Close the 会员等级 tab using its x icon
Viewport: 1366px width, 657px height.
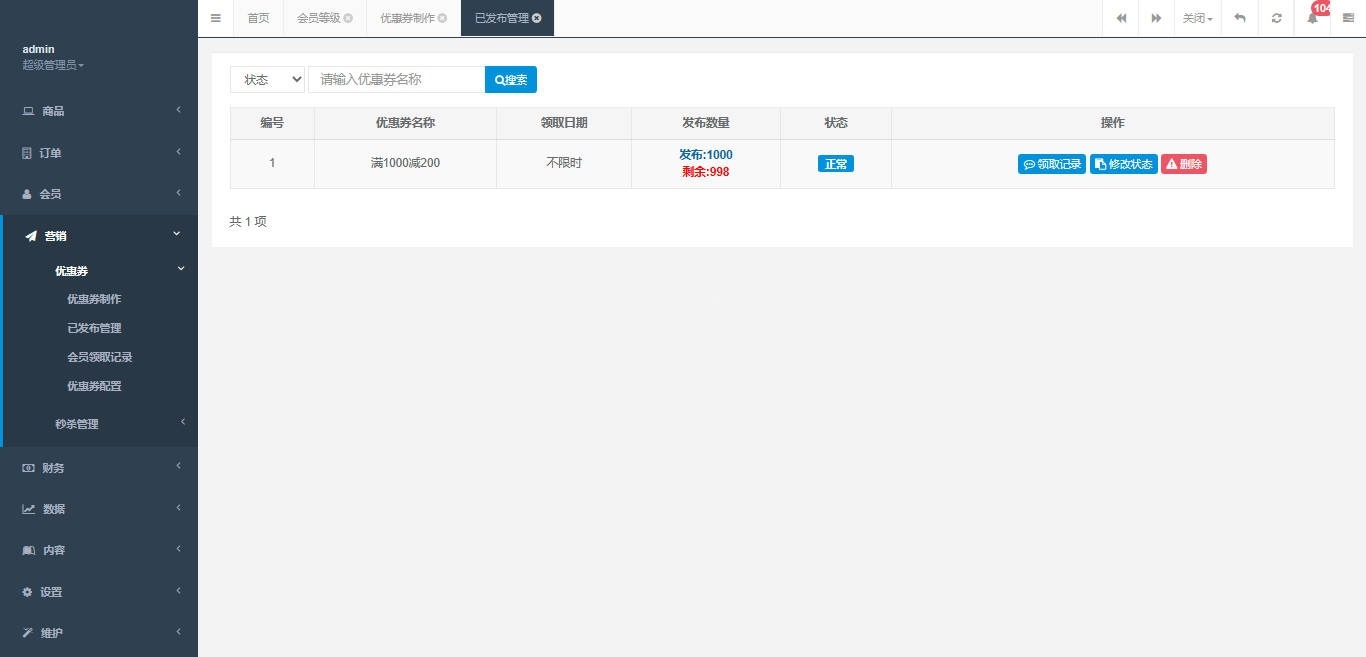pos(348,18)
